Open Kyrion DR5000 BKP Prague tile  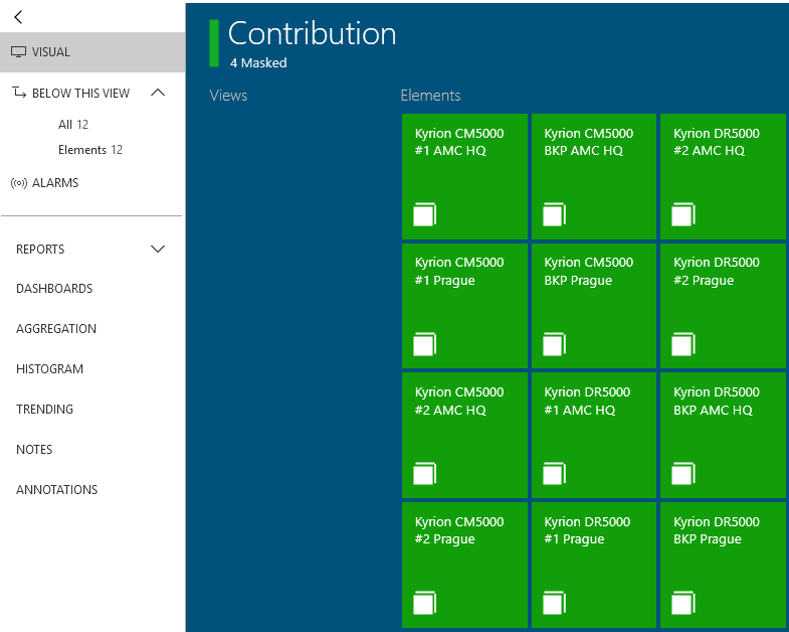click(723, 565)
